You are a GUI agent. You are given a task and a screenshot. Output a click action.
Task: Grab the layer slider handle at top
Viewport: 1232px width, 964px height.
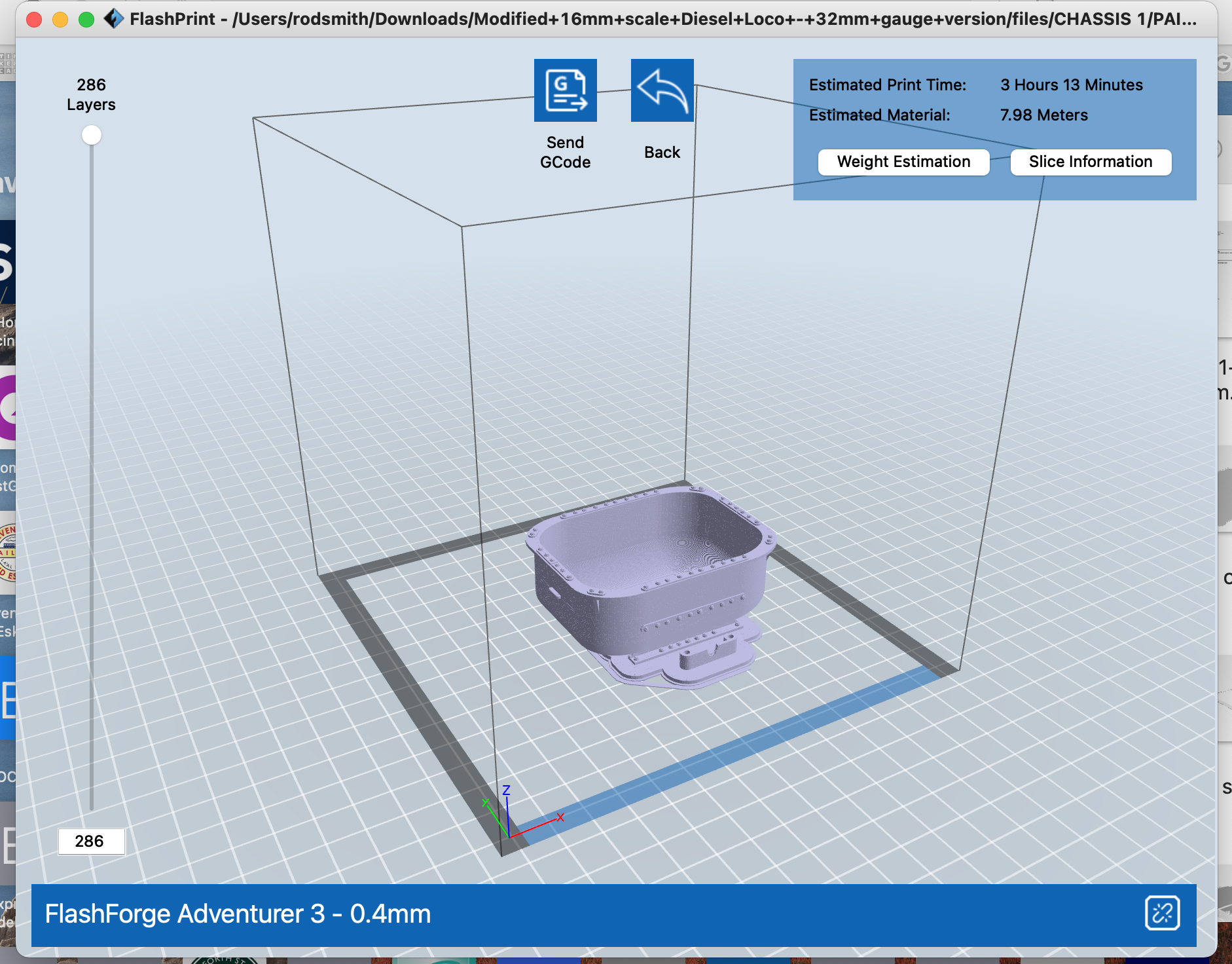[x=92, y=135]
